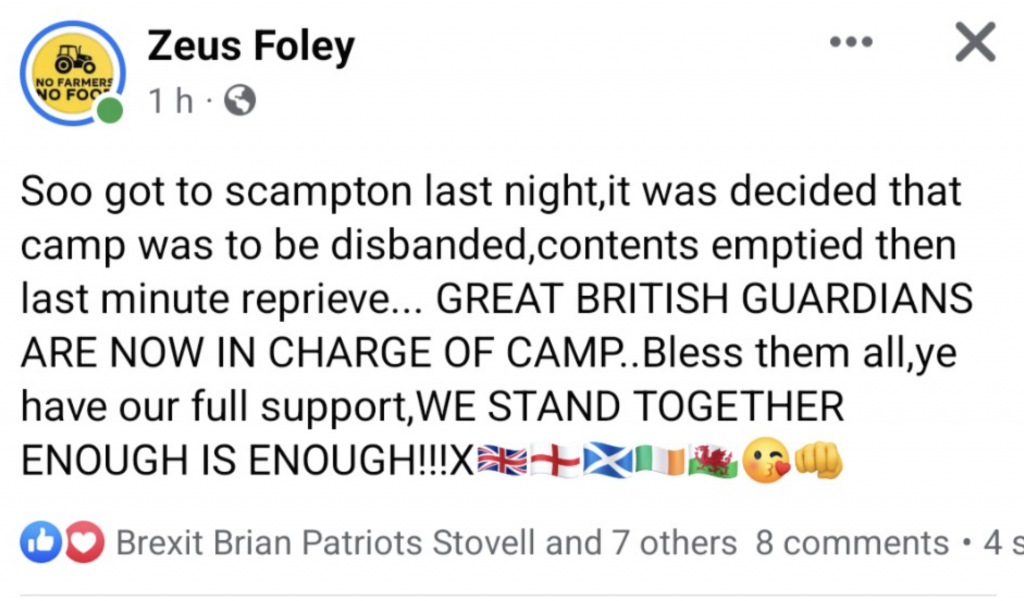Open Zeus Foley's profile name link
The width and height of the screenshot is (1024, 601).
250,46
